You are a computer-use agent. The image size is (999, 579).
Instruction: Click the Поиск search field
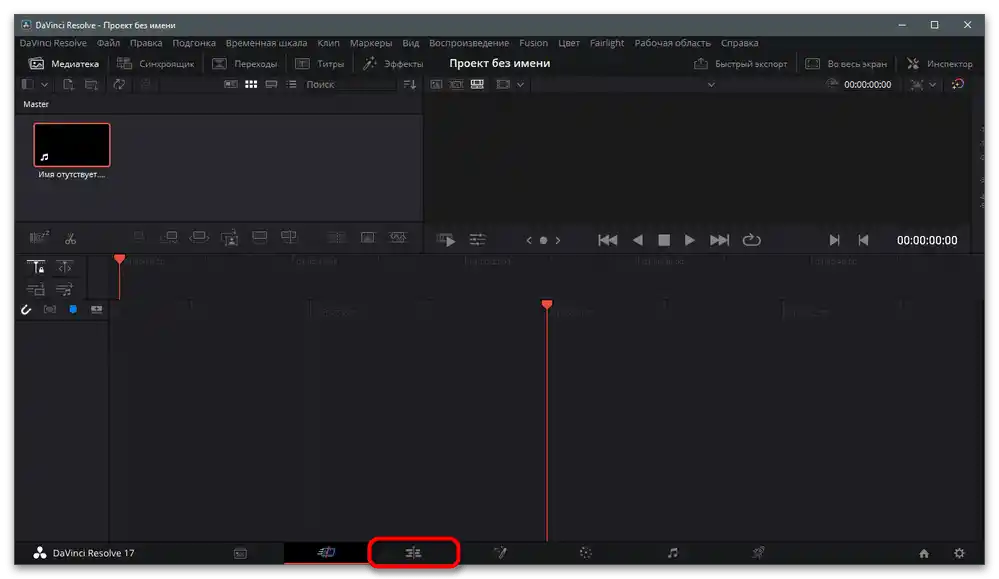coord(349,84)
